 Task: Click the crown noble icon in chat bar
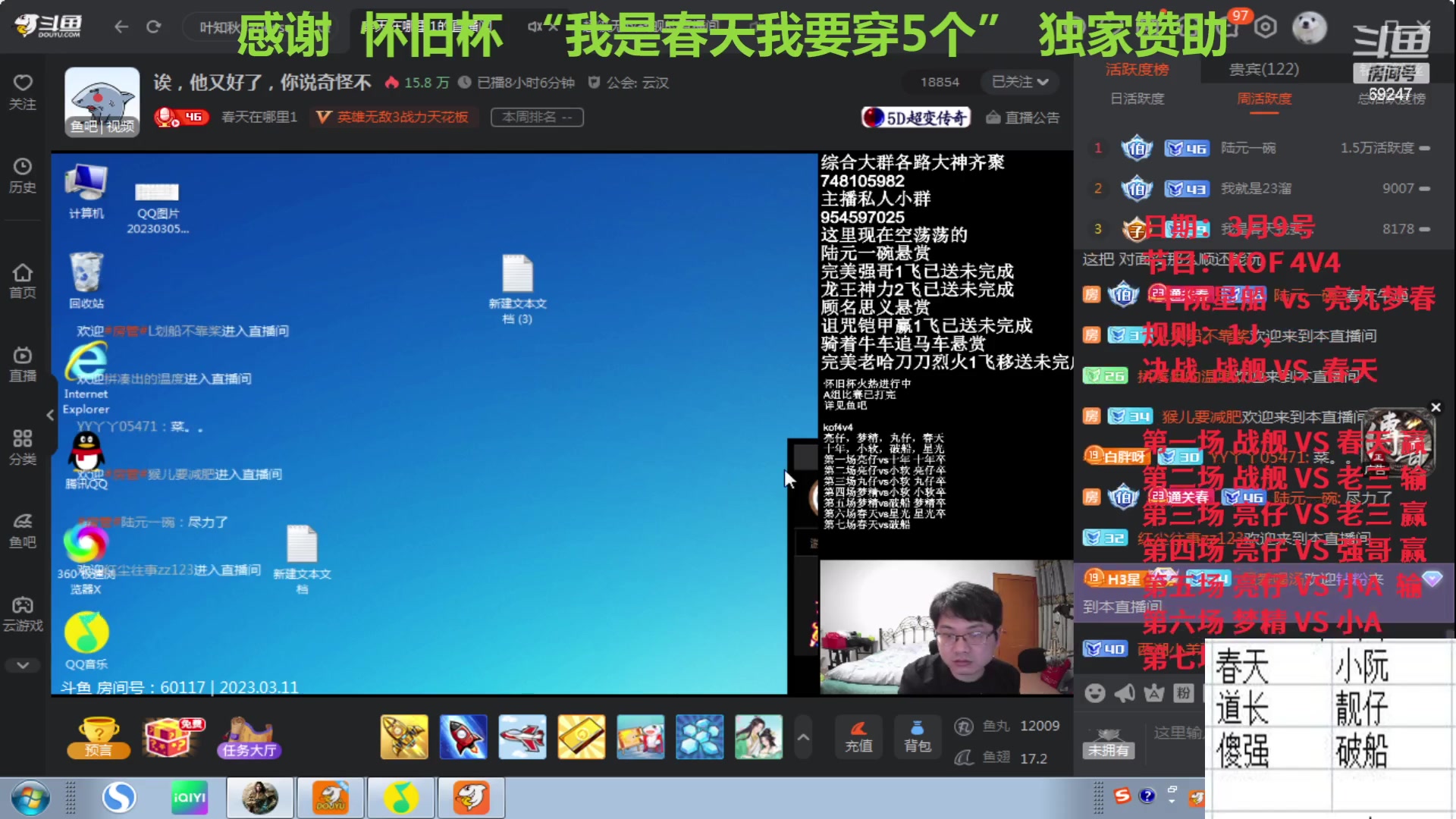tap(1154, 692)
